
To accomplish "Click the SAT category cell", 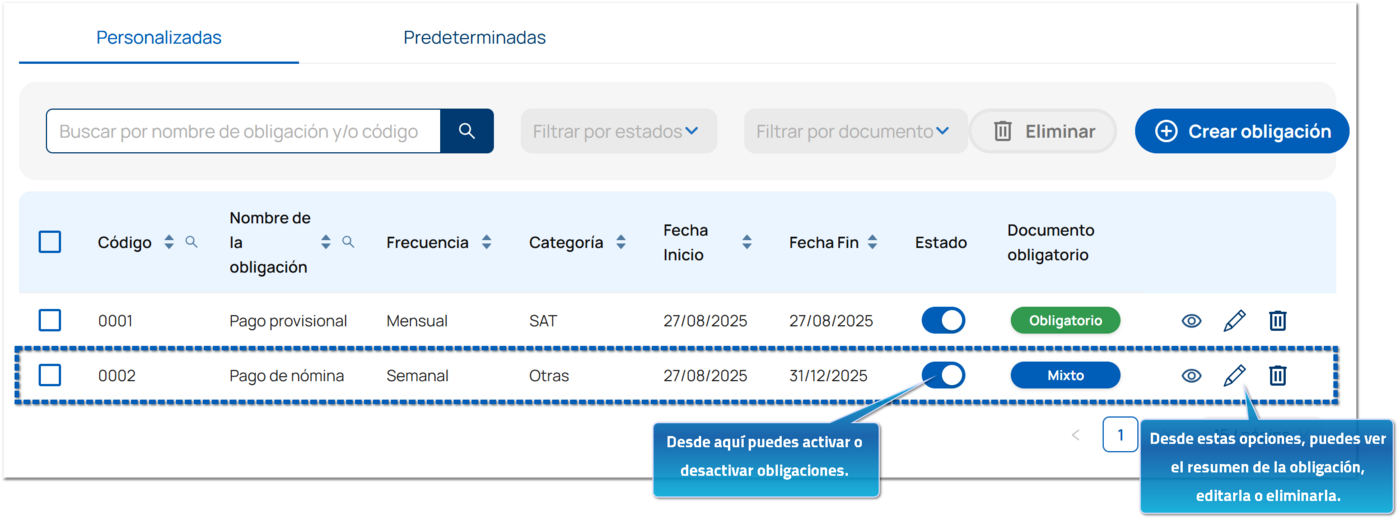I will coord(543,321).
